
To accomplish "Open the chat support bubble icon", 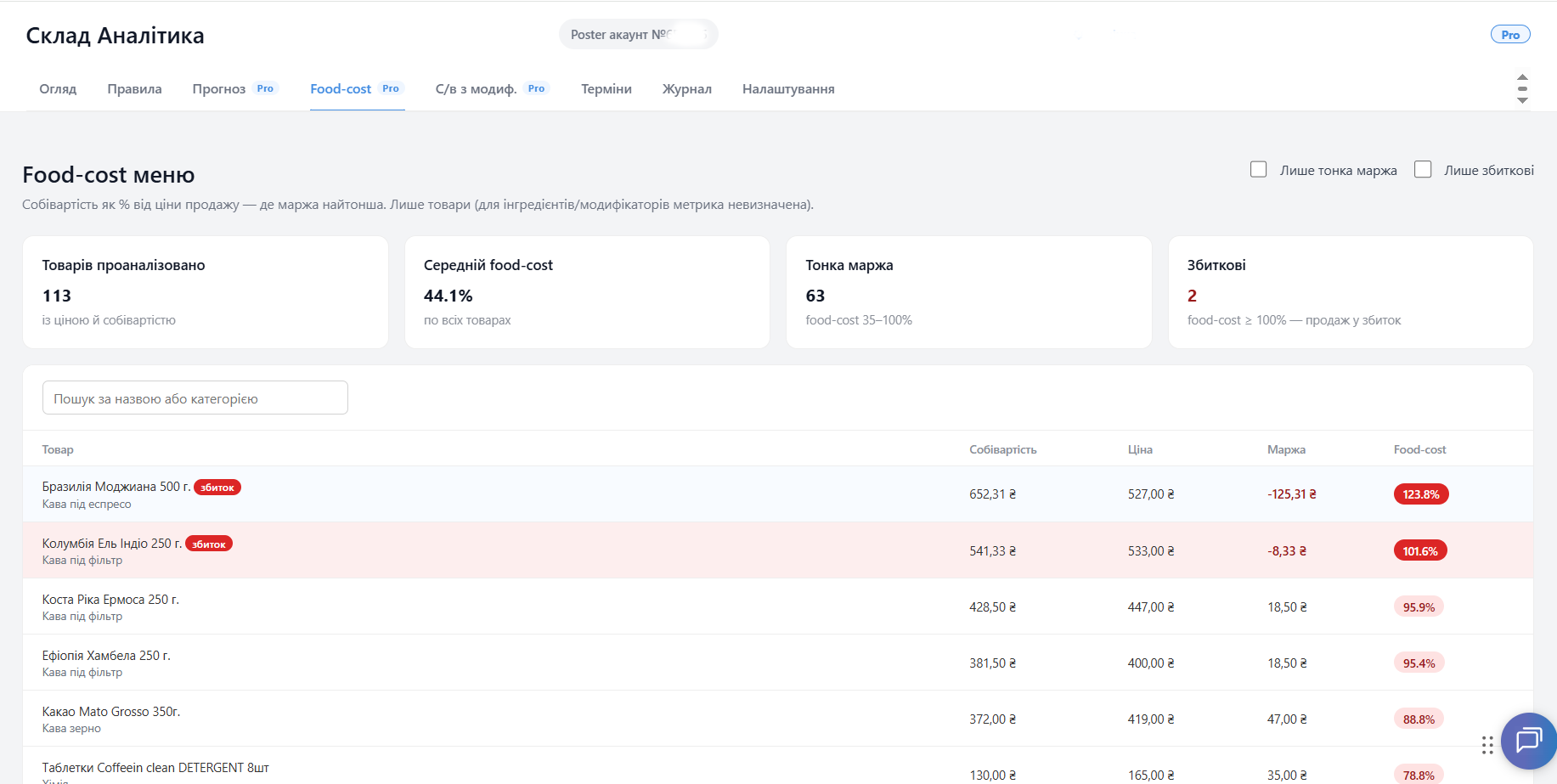I will tap(1528, 741).
